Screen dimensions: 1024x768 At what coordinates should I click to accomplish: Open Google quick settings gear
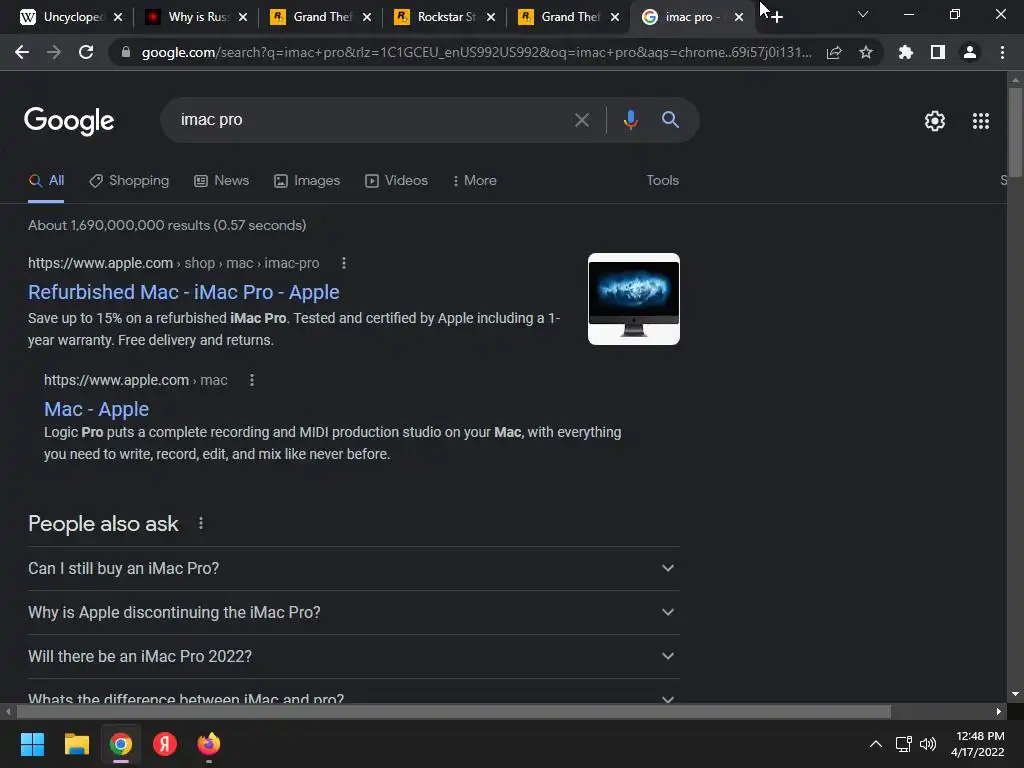click(935, 121)
